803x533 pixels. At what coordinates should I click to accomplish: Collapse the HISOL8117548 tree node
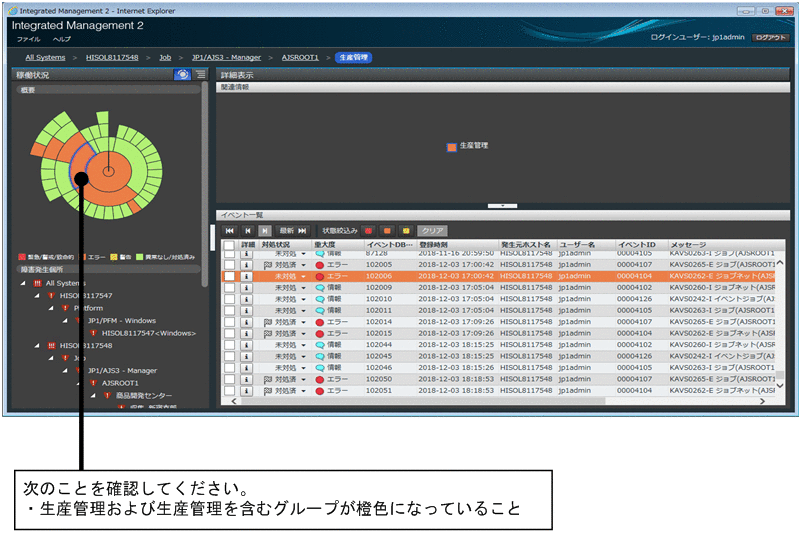[37, 346]
